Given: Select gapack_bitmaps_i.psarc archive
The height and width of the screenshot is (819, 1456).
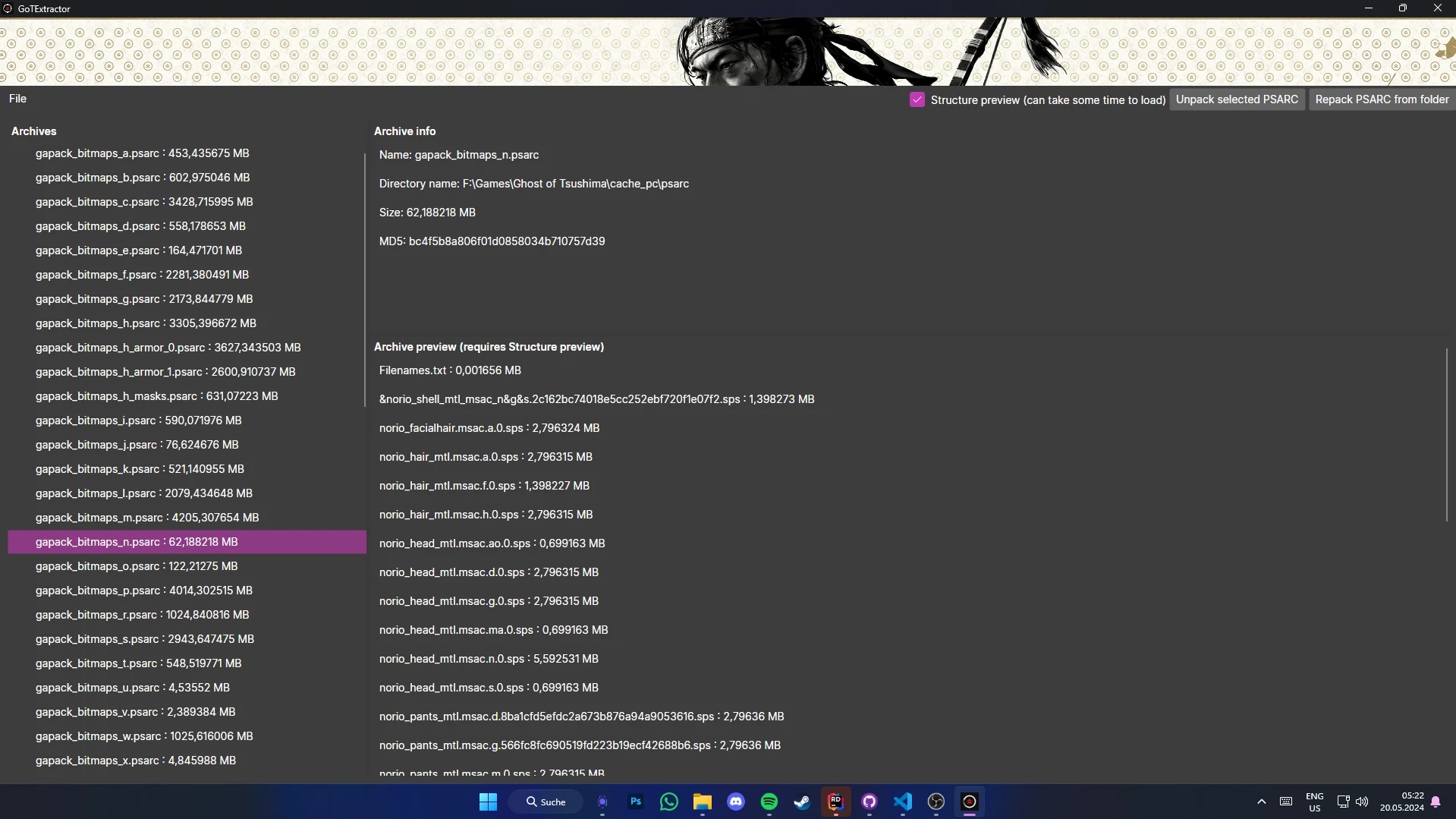Looking at the screenshot, I should point(187,421).
